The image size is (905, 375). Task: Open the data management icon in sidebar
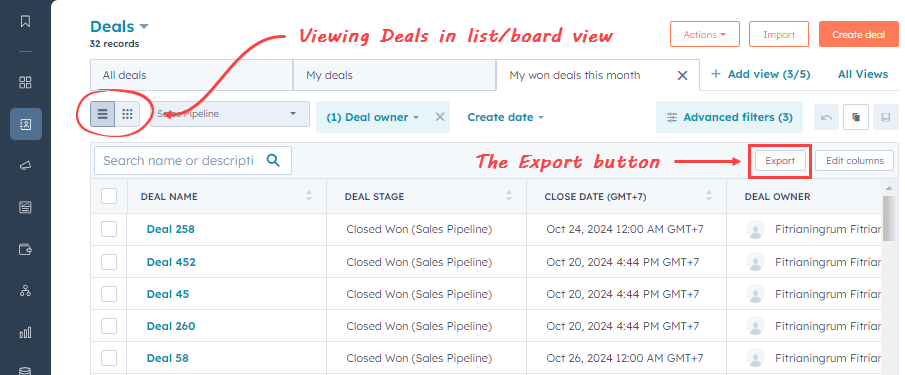(x=25, y=371)
